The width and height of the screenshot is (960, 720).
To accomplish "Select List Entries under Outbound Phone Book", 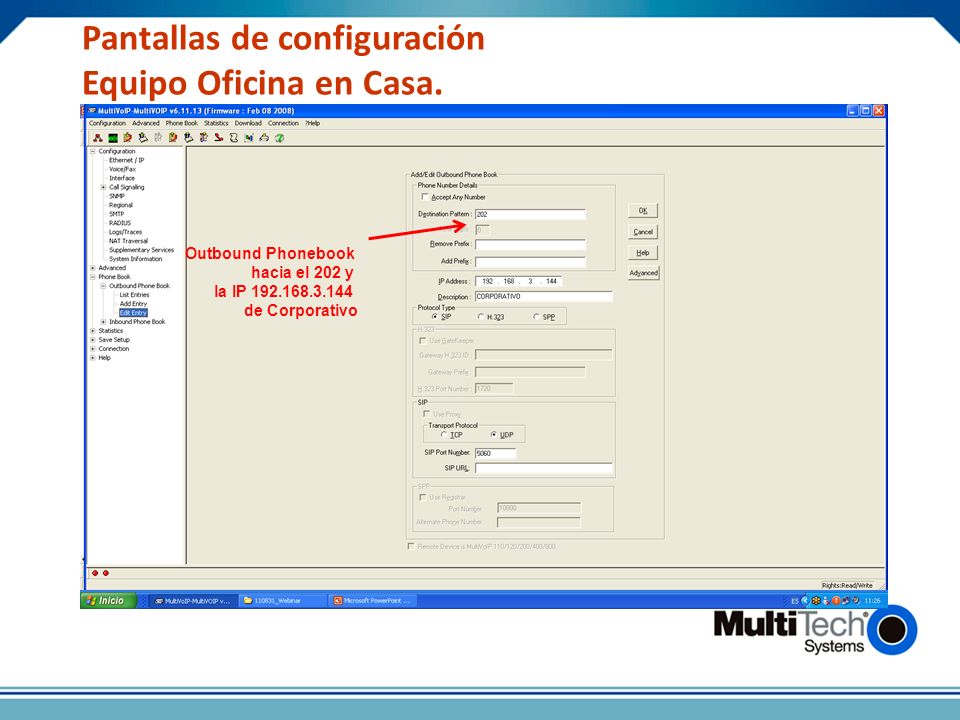I will [x=134, y=295].
